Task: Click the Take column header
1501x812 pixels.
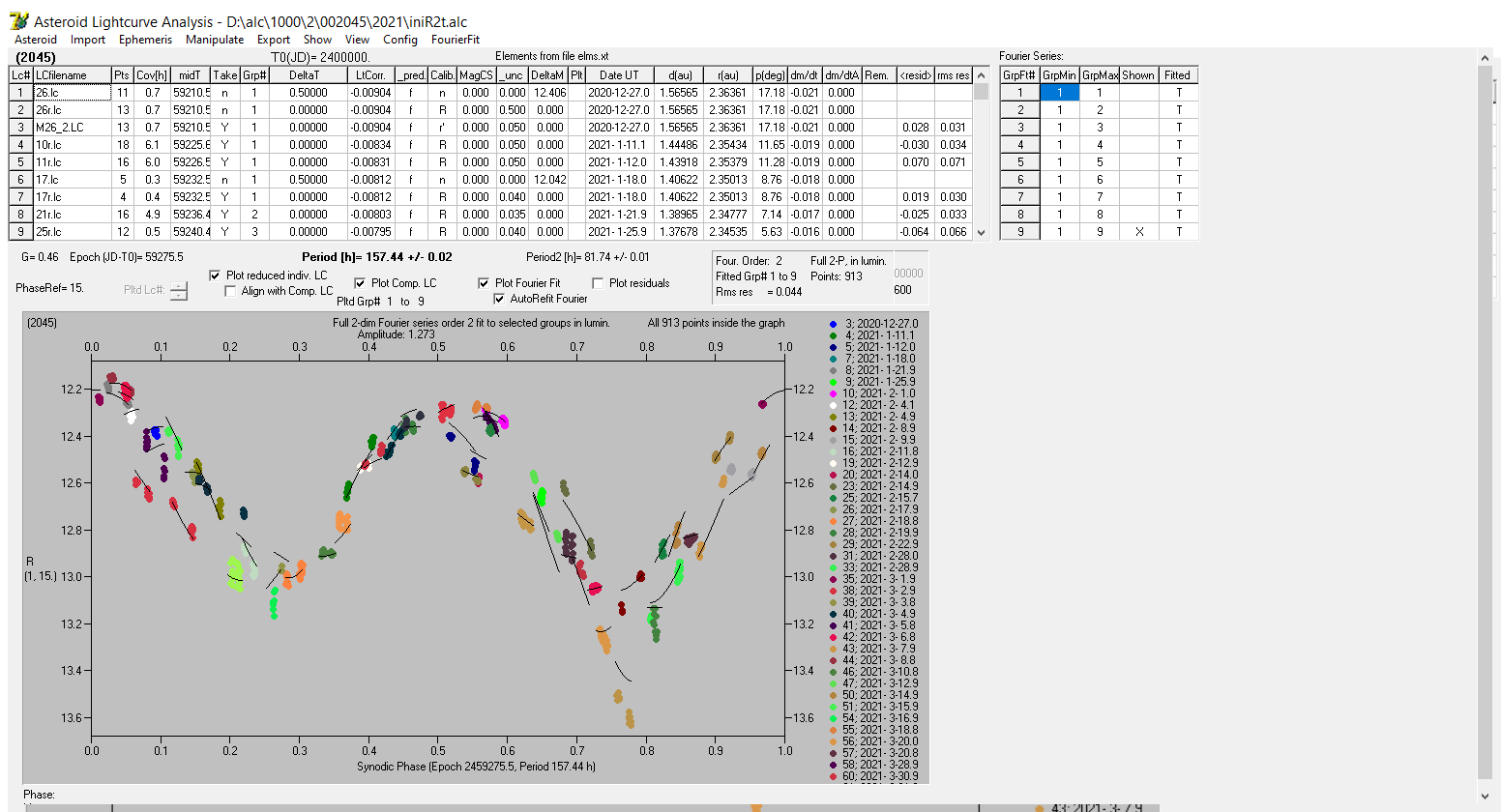Action: point(224,75)
